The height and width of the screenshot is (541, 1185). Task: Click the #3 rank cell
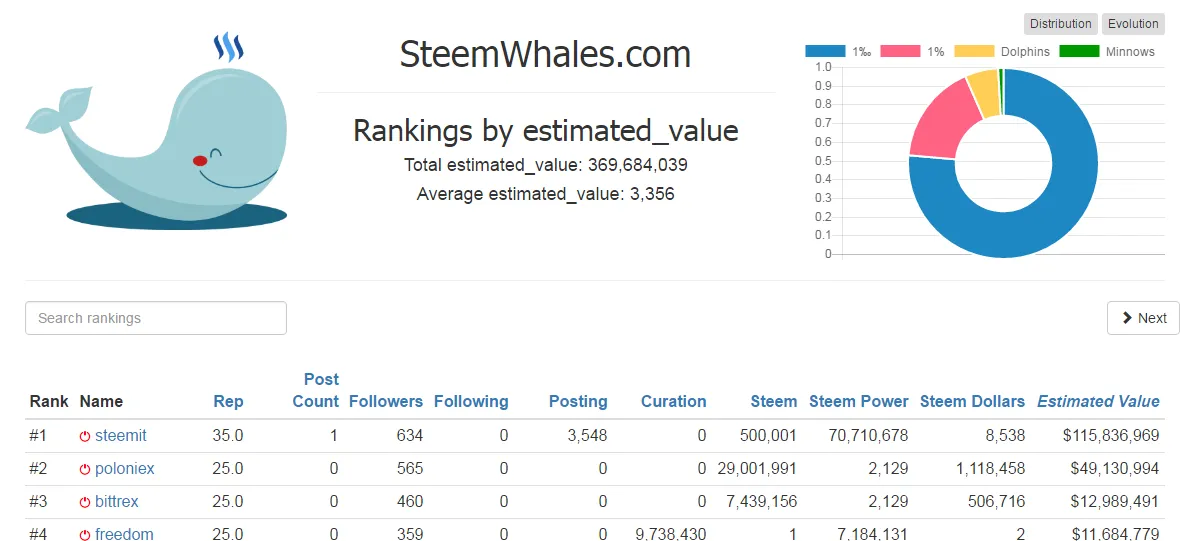coord(38,502)
